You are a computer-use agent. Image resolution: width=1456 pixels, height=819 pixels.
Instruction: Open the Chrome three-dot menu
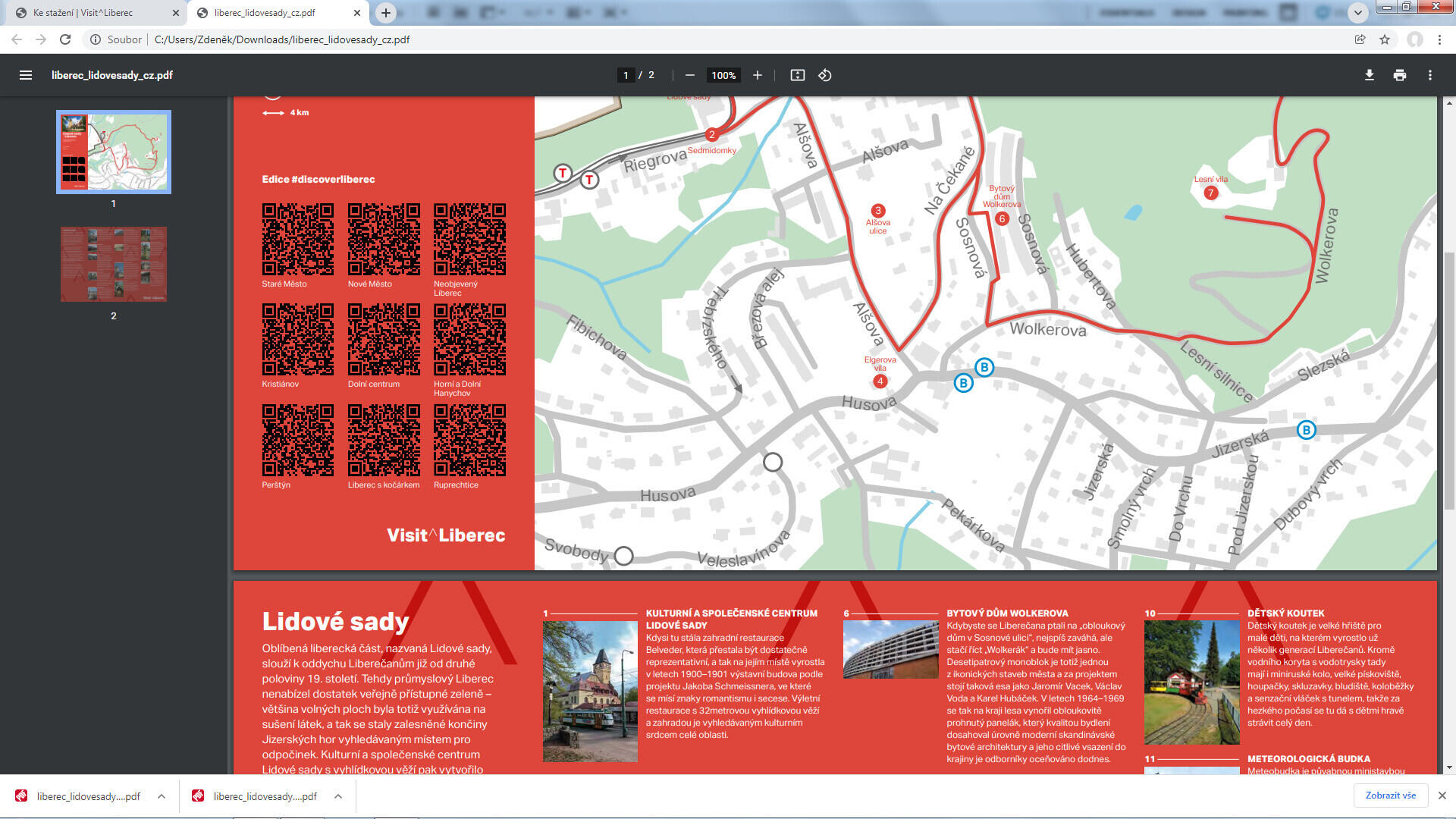pos(1439,39)
